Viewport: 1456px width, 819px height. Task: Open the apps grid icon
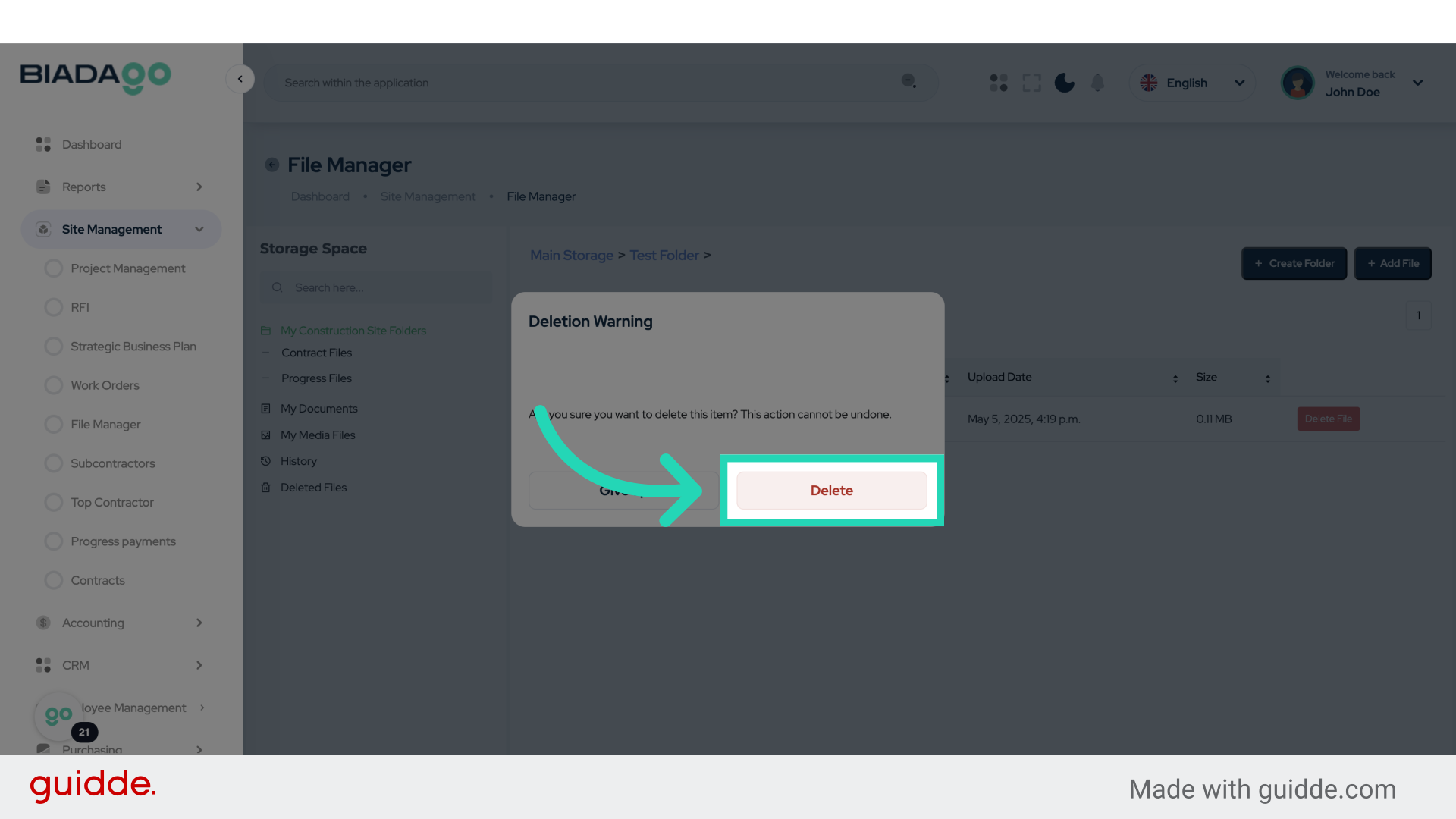(999, 83)
